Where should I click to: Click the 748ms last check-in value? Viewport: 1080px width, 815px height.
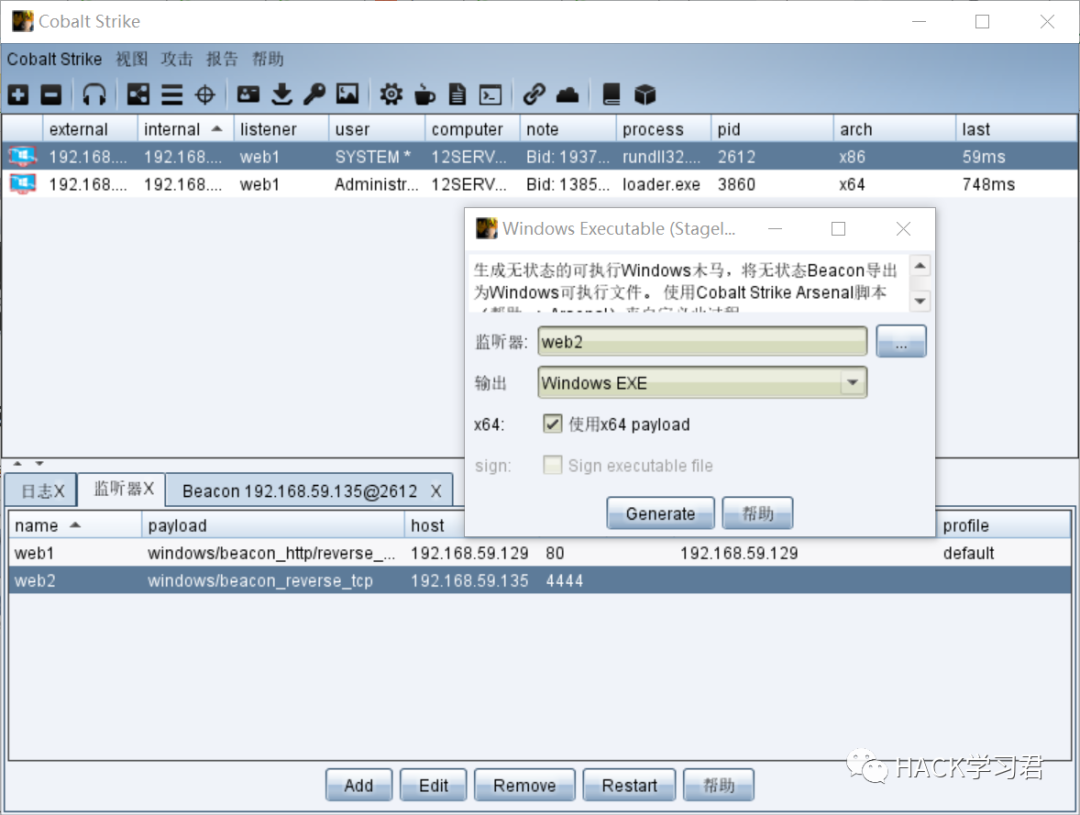pyautogui.click(x=988, y=184)
